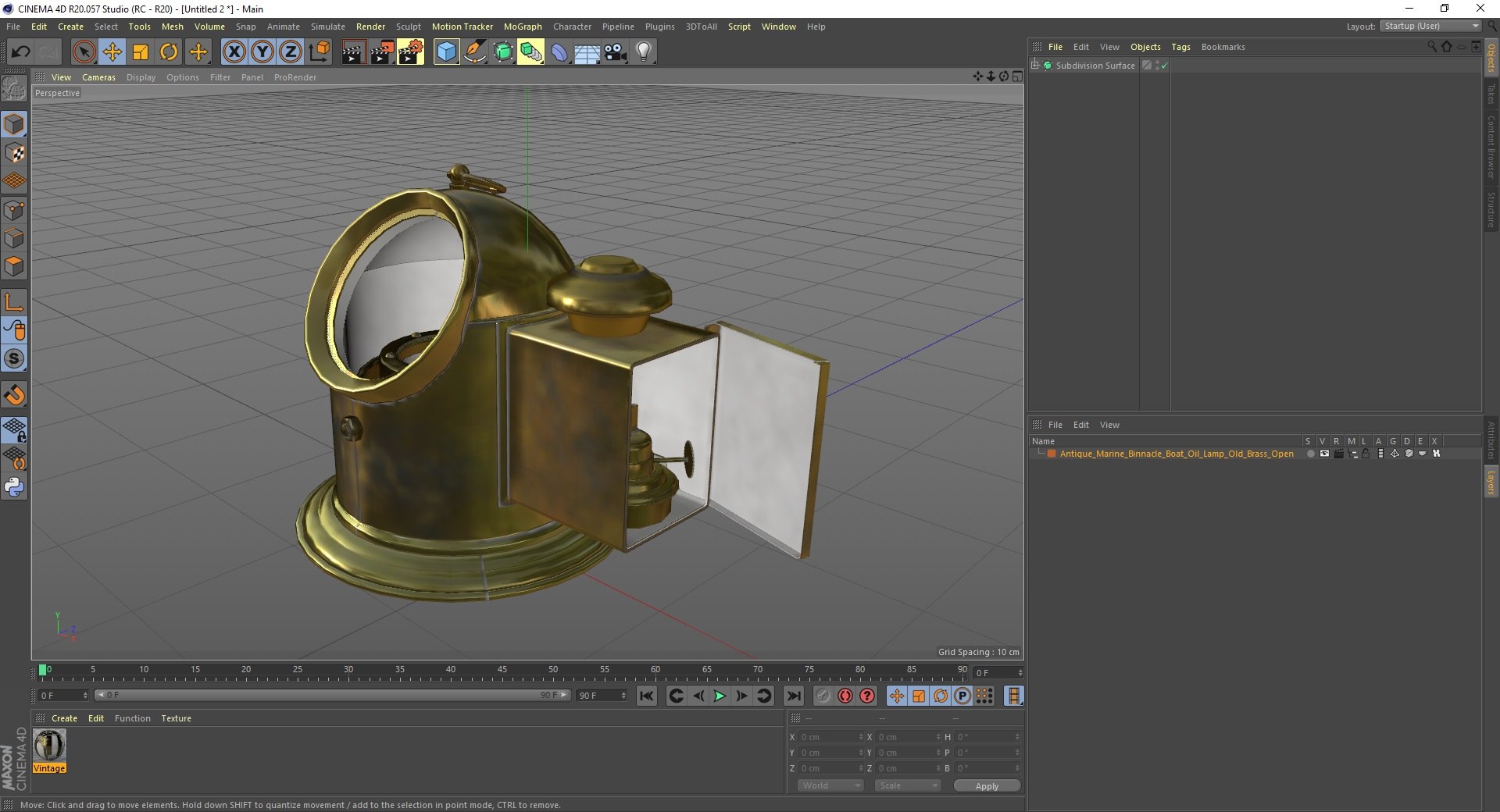The width and height of the screenshot is (1500, 812).
Task: Play the animation forward
Action: point(720,696)
